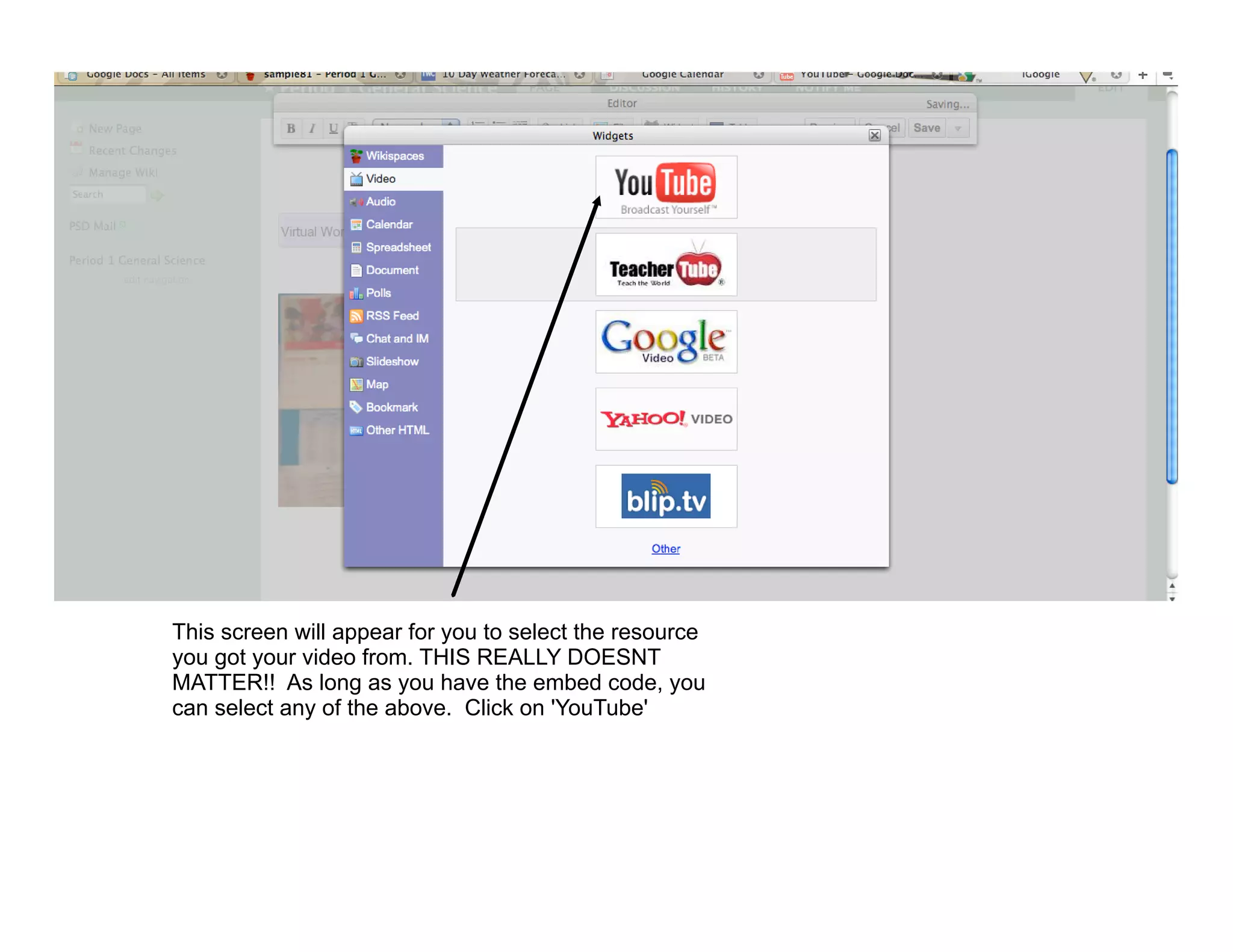Click the Save button in the editor
Screen dimensions: 1233x952
(x=927, y=128)
